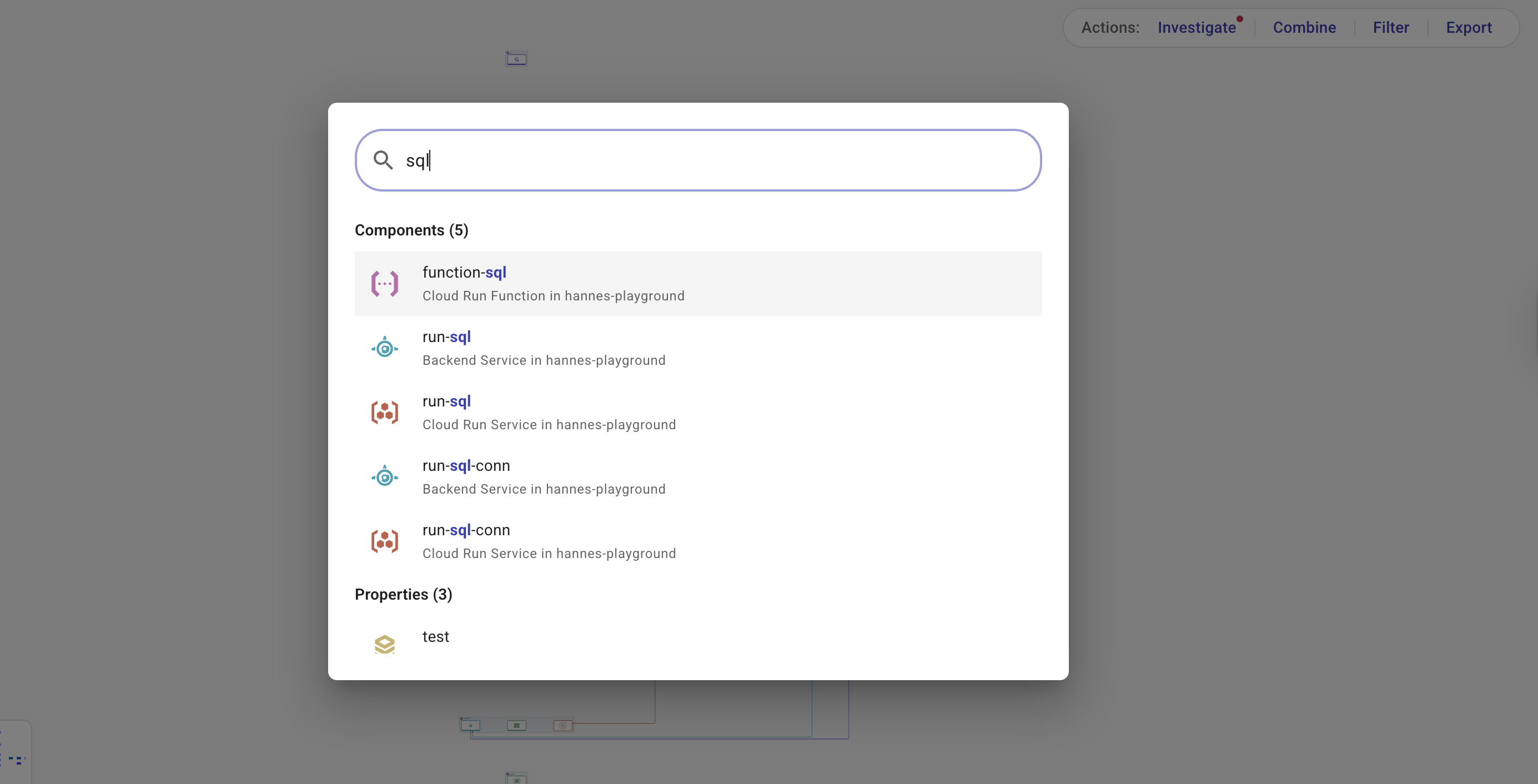Viewport: 1538px width, 784px height.
Task: Click the magnifier icon in the search bar
Action: pos(383,160)
